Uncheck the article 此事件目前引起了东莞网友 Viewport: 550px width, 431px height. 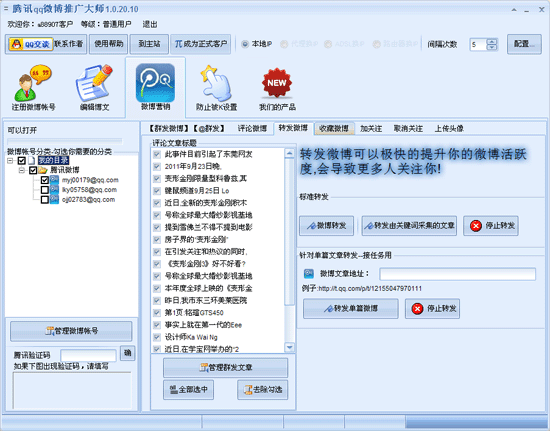point(157,154)
